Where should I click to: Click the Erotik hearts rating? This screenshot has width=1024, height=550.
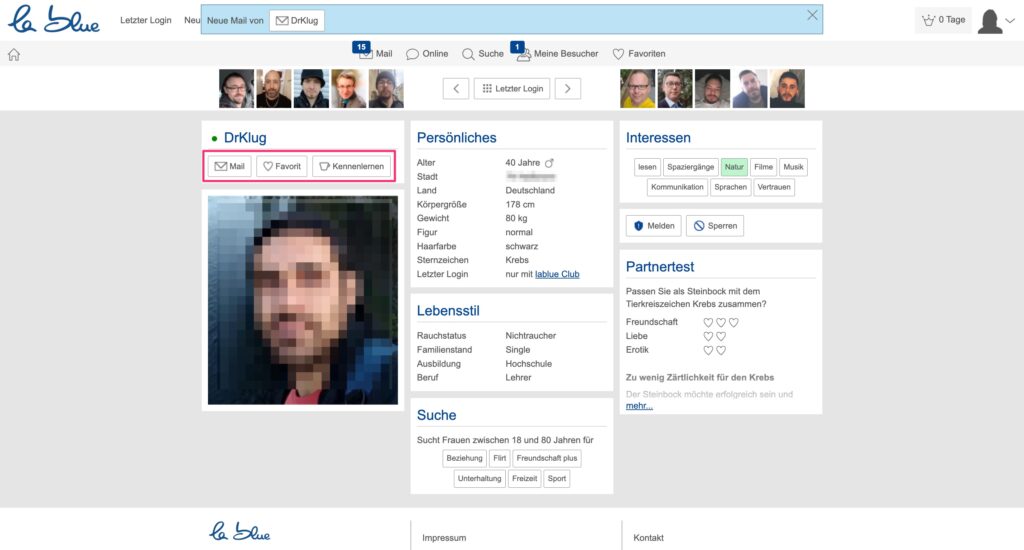point(714,351)
